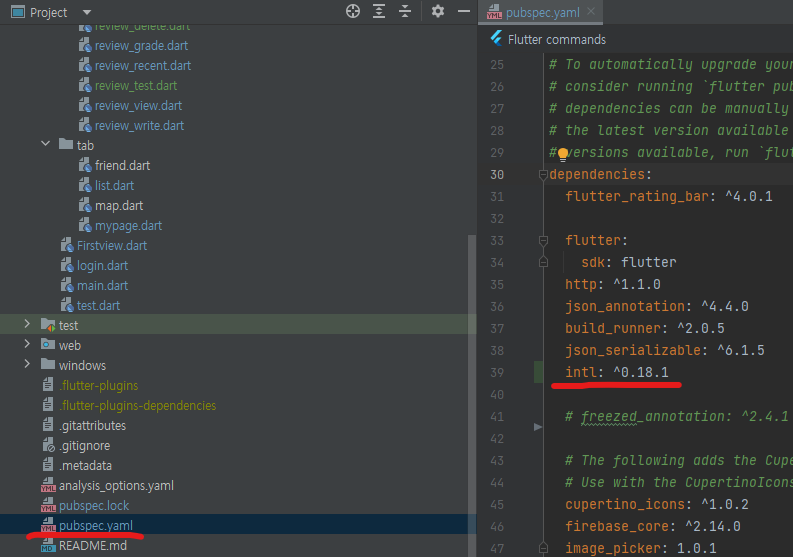Screen dimensions: 793x557
Task: Select pubspec.yaml in project tree
Action: (x=96, y=526)
